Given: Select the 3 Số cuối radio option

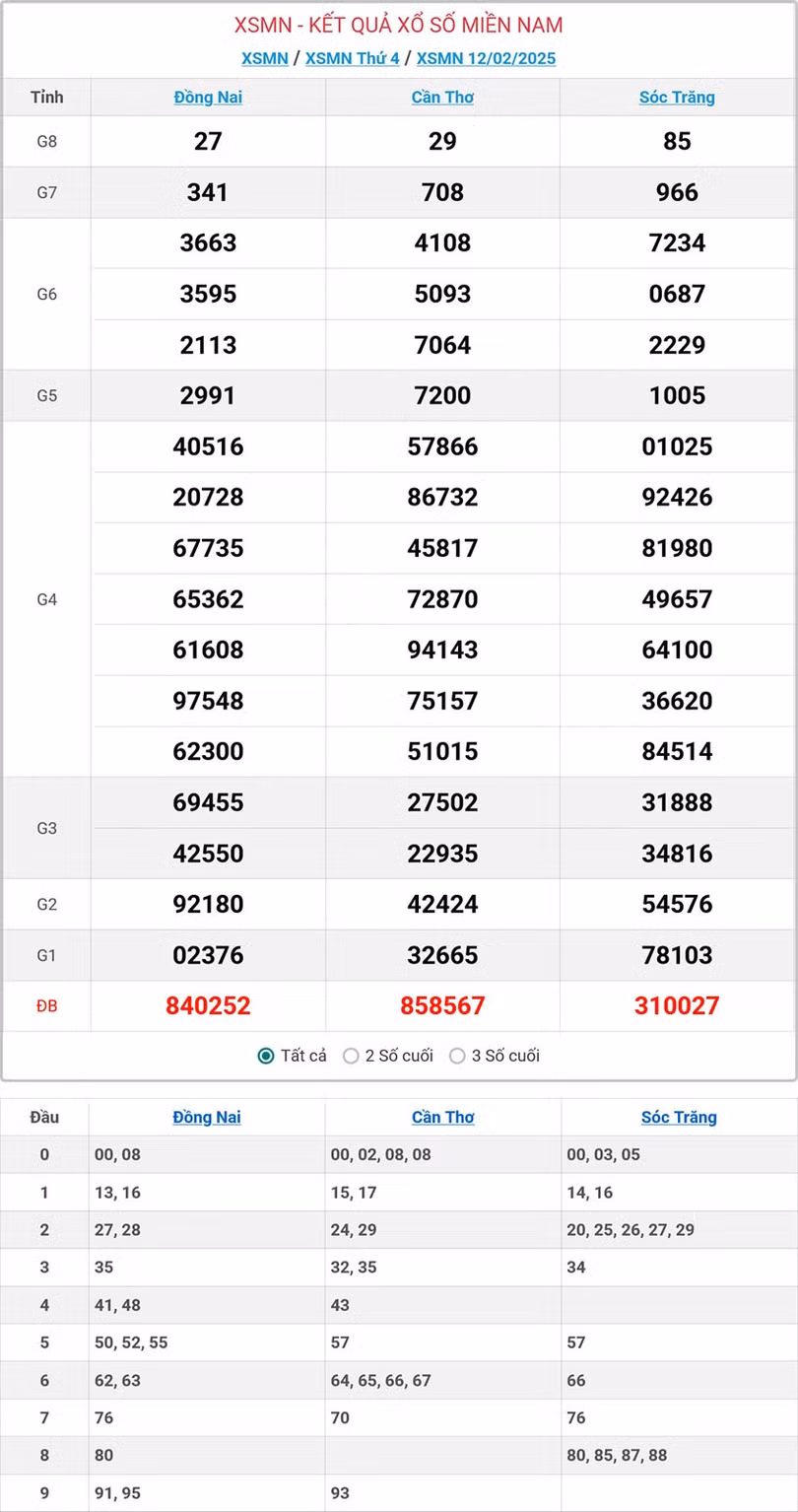Looking at the screenshot, I should 457,1056.
